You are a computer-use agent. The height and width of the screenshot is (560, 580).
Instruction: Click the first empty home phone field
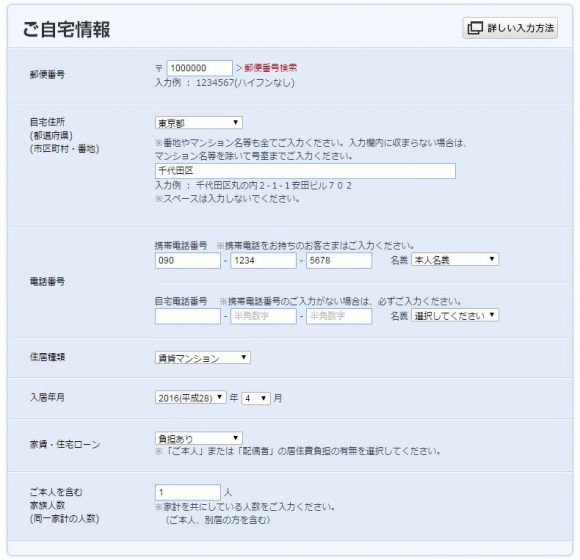tap(188, 316)
